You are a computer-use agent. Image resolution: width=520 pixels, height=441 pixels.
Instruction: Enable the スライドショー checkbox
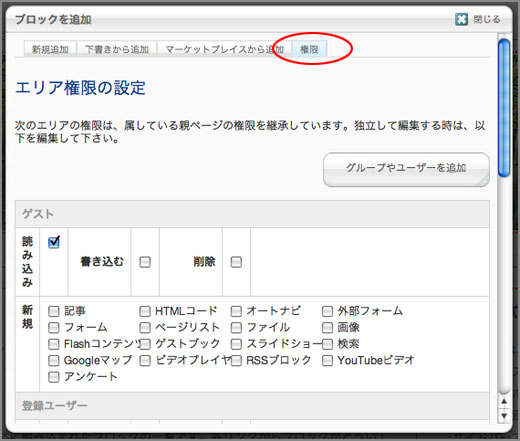236,344
